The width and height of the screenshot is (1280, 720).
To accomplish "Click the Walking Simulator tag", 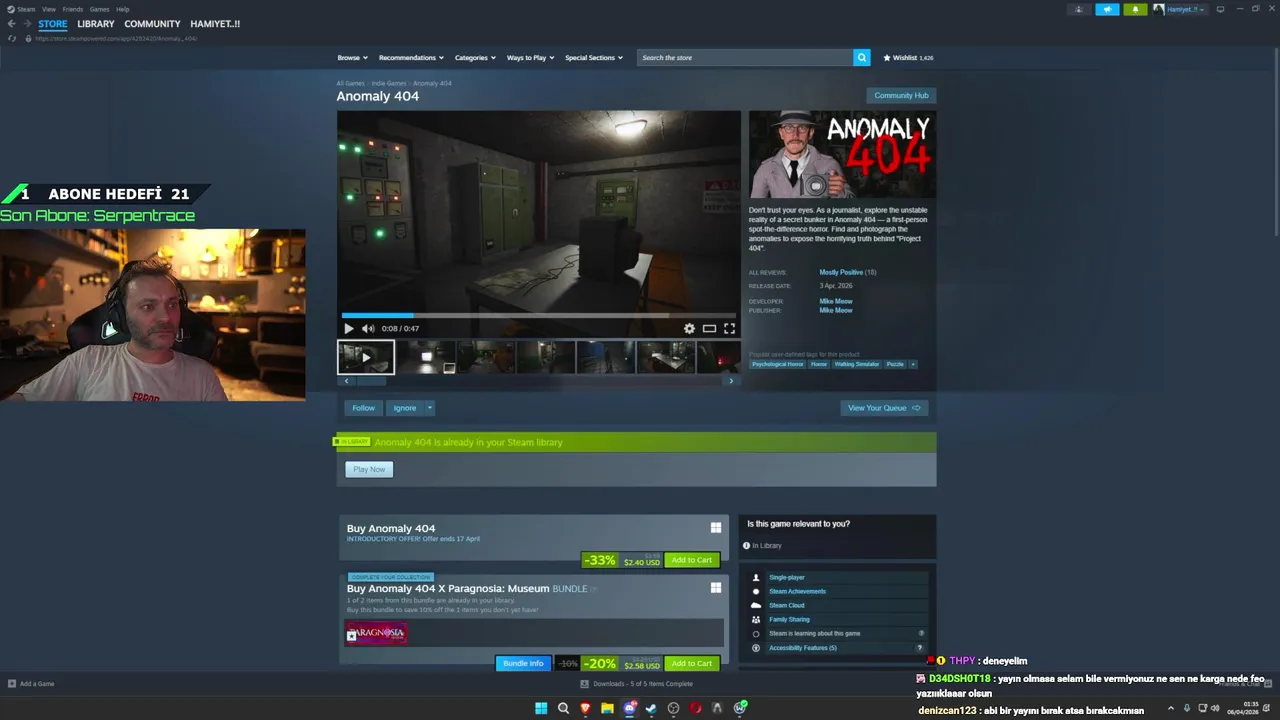I will pyautogui.click(x=857, y=364).
